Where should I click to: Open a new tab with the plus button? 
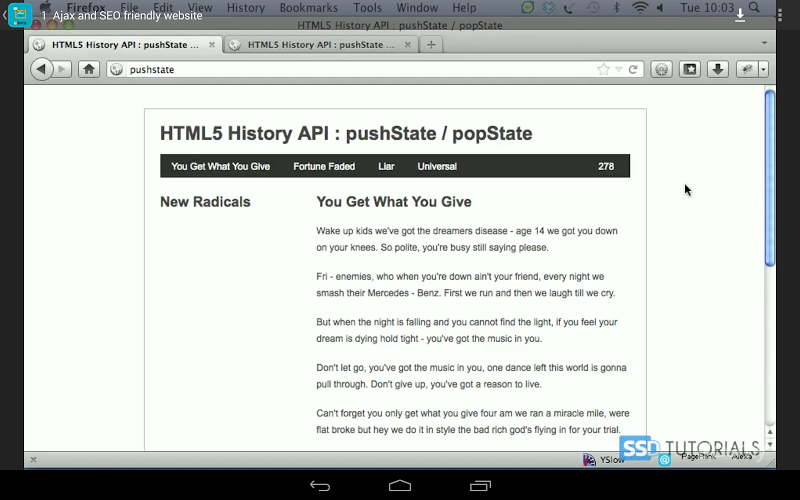coord(431,45)
